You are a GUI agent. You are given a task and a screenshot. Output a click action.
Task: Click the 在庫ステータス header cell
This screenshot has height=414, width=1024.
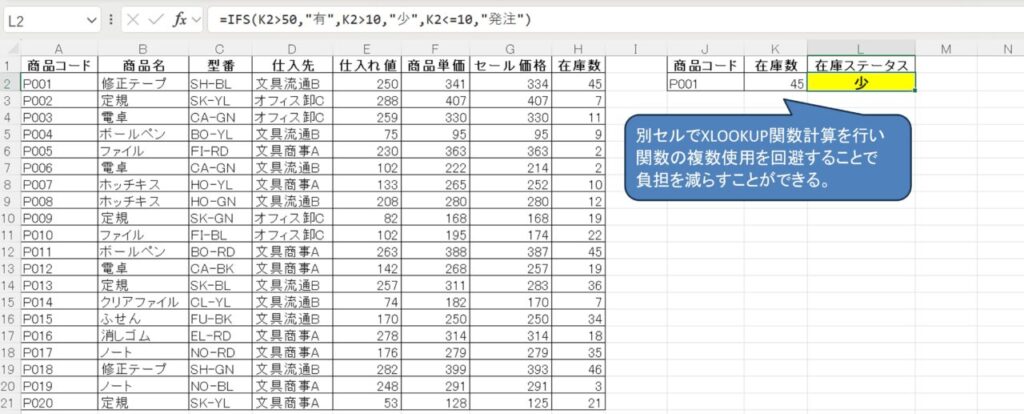[x=861, y=65]
